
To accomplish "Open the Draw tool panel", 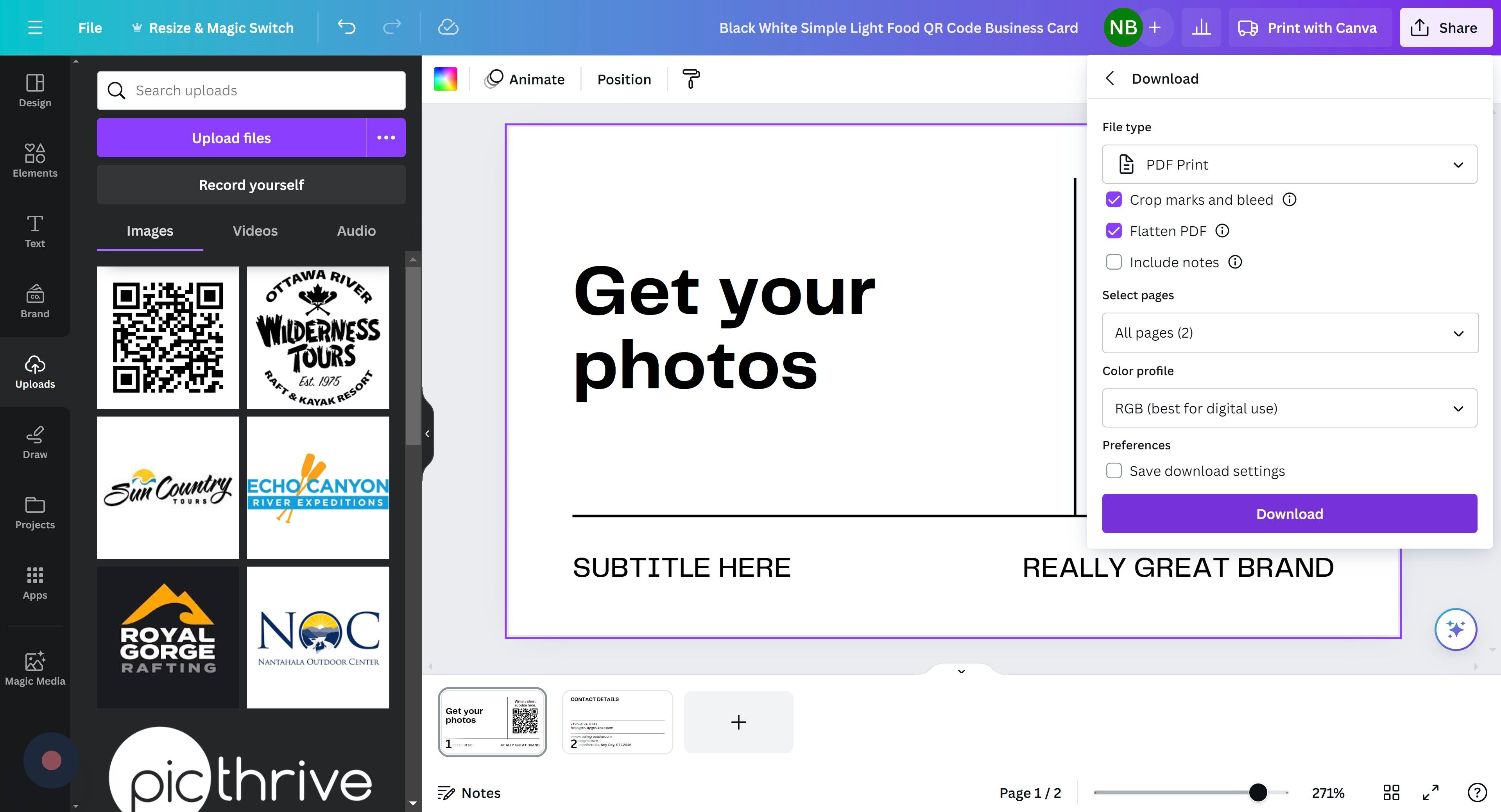I will (35, 442).
